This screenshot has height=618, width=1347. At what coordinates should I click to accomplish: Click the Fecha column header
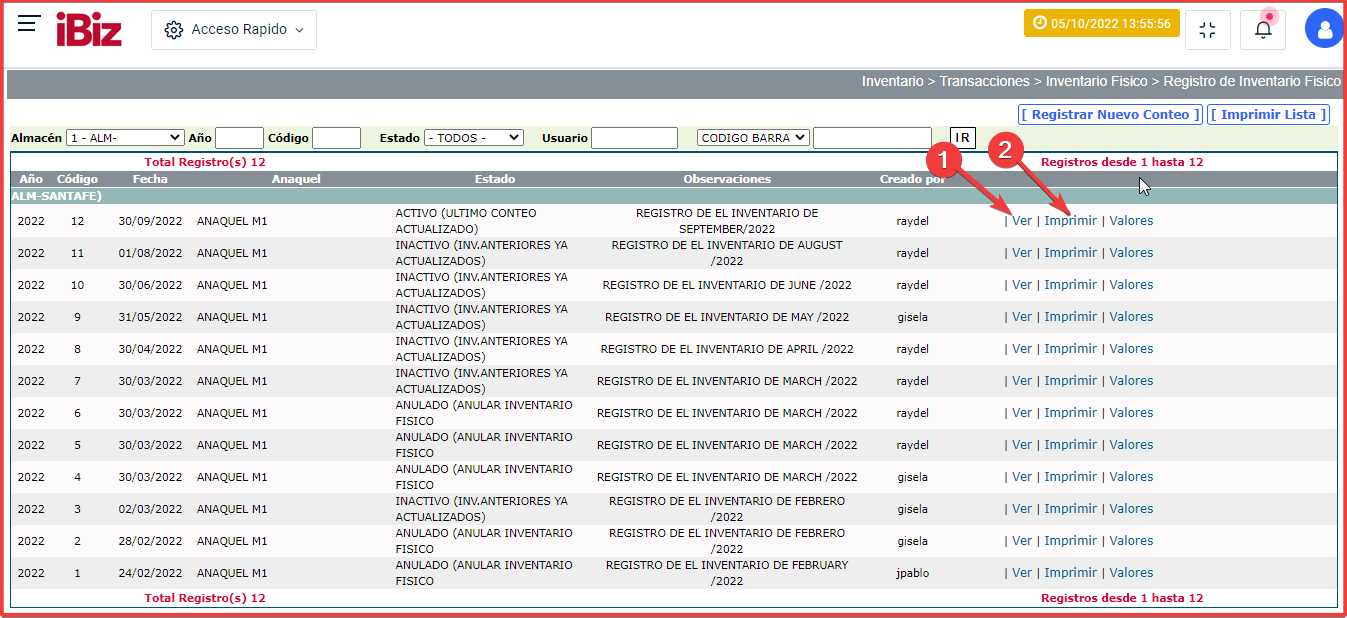point(150,179)
